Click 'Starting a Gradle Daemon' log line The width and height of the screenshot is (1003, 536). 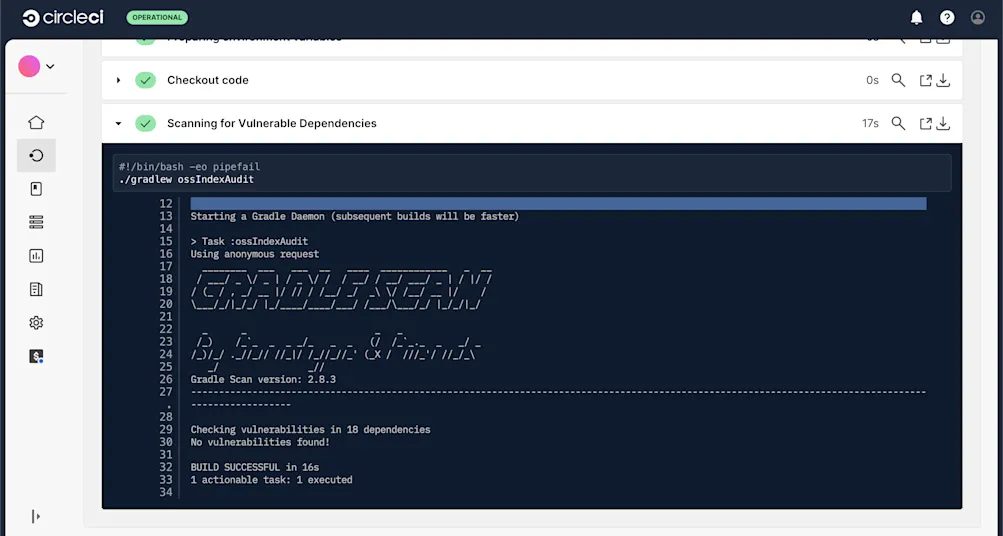tap(355, 216)
